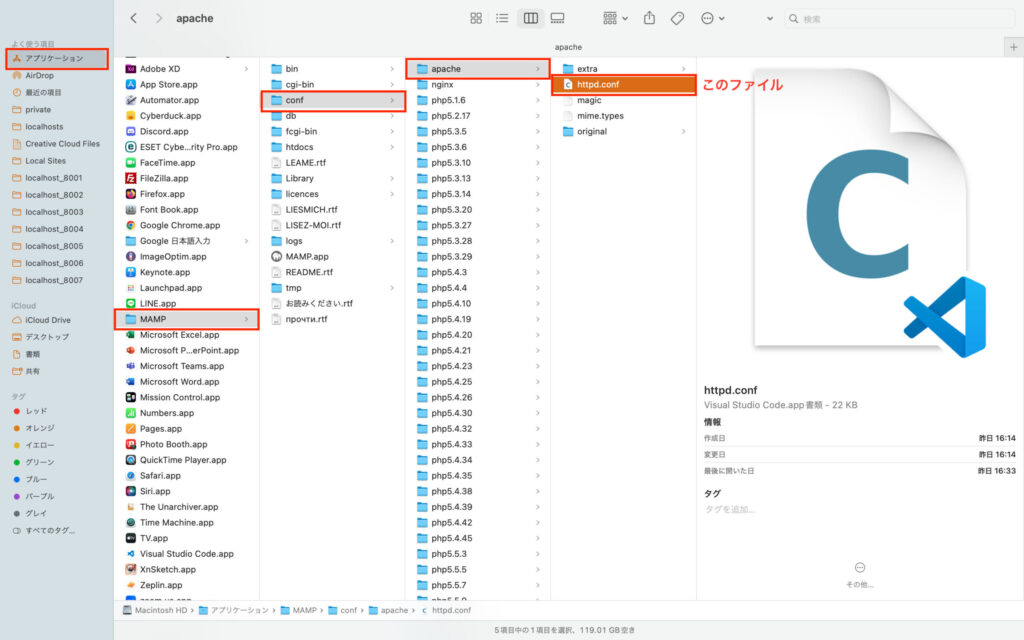Switch to gallery view
Image resolution: width=1024 pixels, height=640 pixels.
[x=557, y=18]
